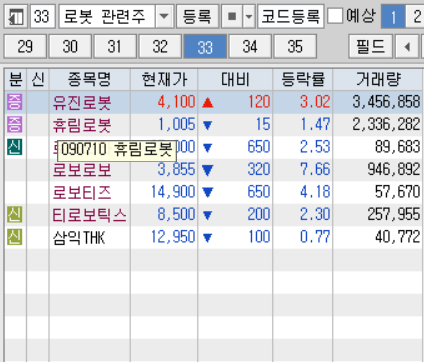Click volume 2,336,282
The image size is (424, 362).
point(386,124)
